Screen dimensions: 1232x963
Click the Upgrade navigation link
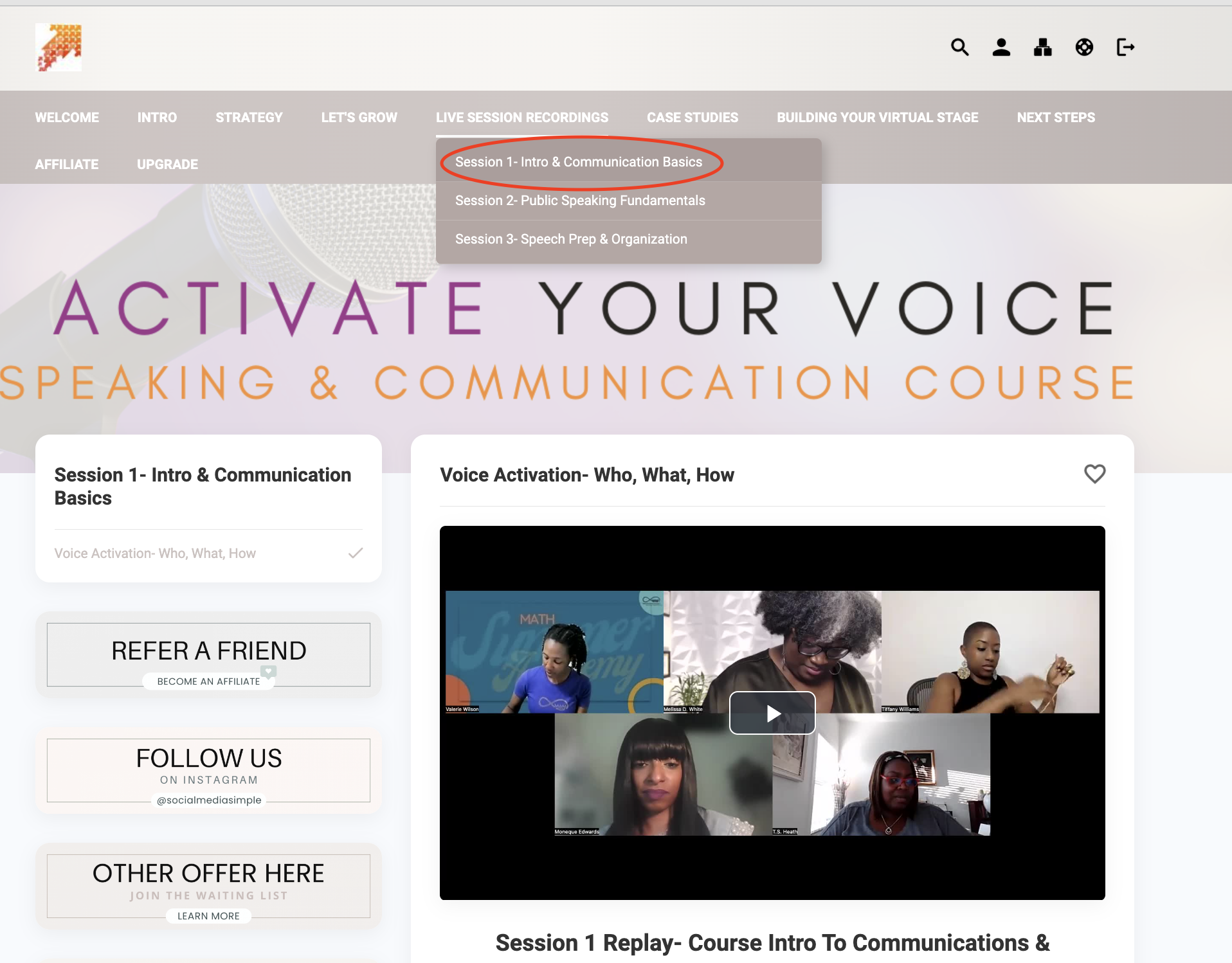[167, 165]
